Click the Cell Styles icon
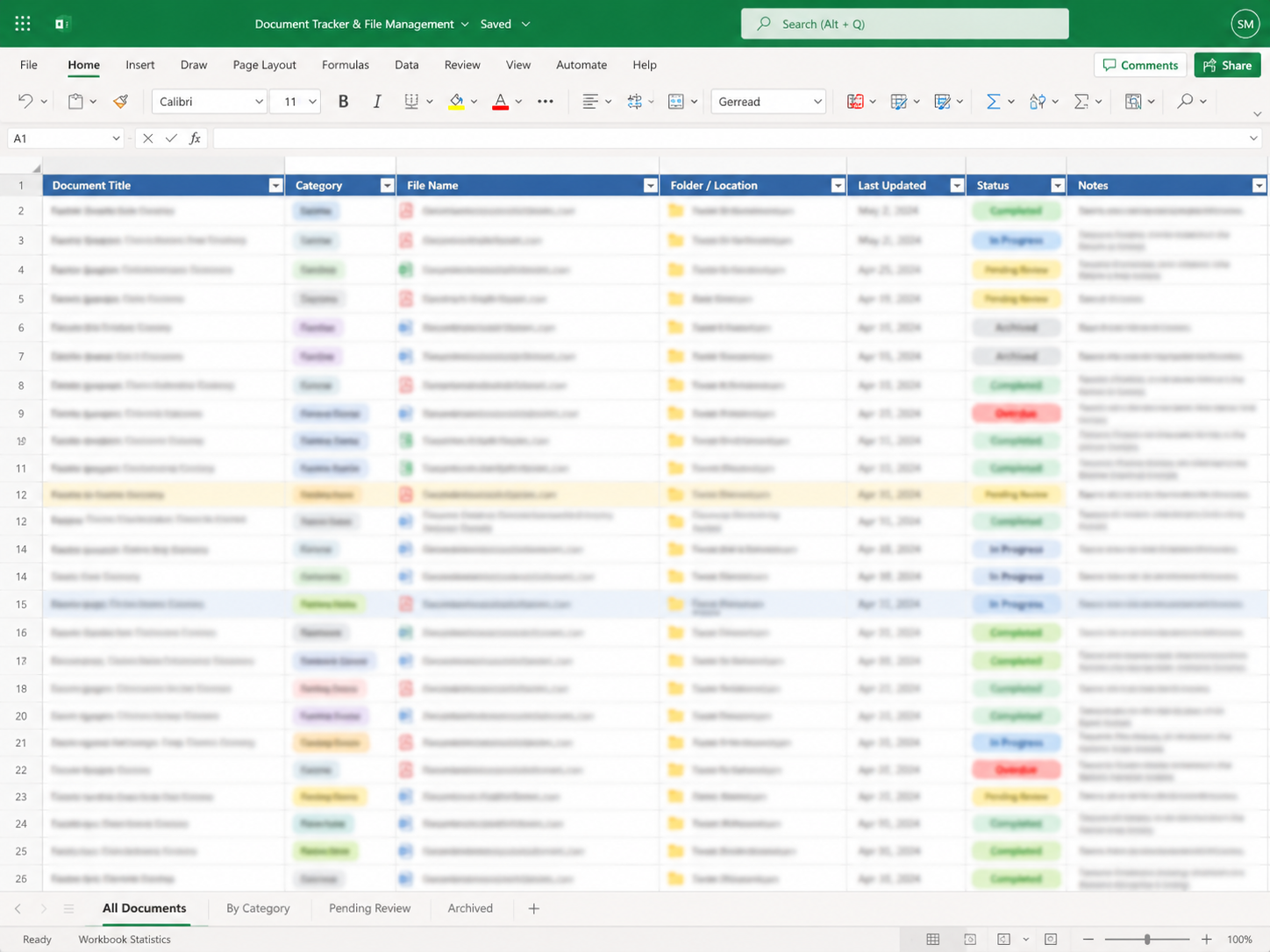Viewport: 1270px width, 952px height. click(x=942, y=102)
